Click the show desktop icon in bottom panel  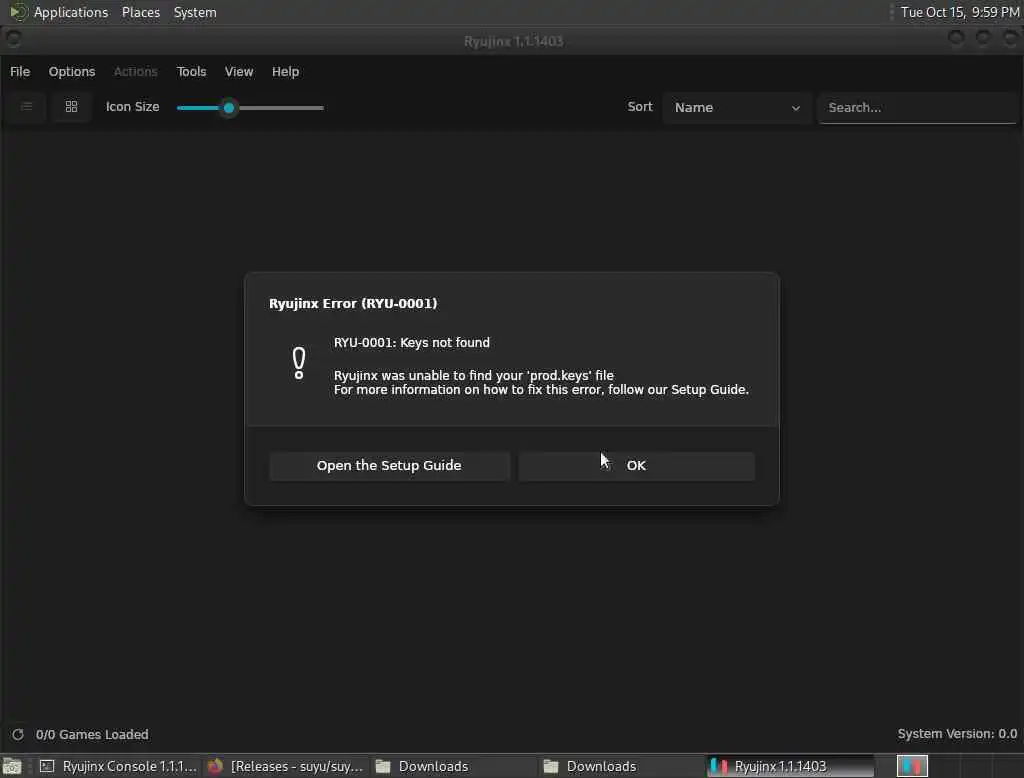point(12,766)
